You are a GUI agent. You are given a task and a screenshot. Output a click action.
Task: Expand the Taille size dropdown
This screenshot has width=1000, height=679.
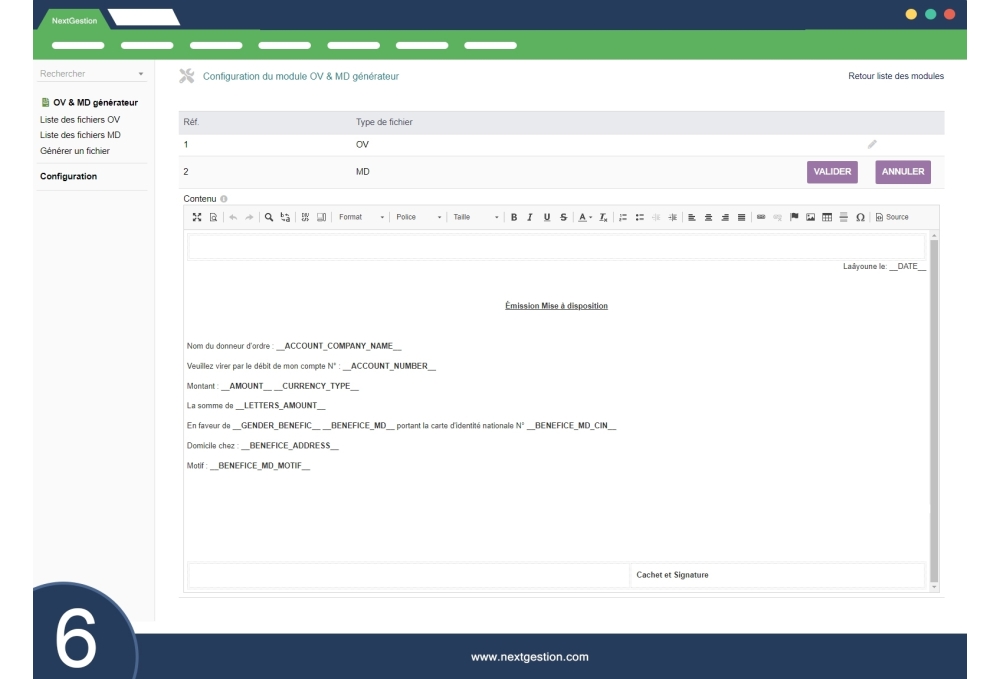pos(476,217)
